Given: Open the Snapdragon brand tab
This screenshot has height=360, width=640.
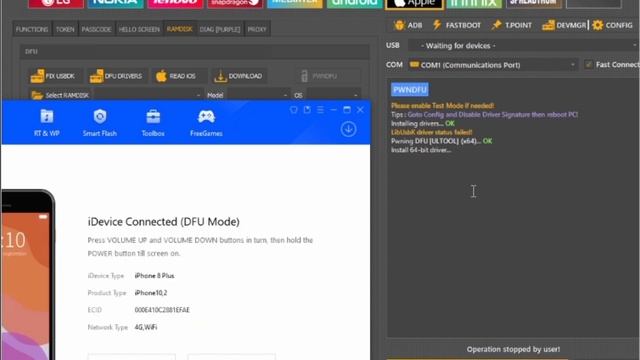Looking at the screenshot, I should click(235, 4).
